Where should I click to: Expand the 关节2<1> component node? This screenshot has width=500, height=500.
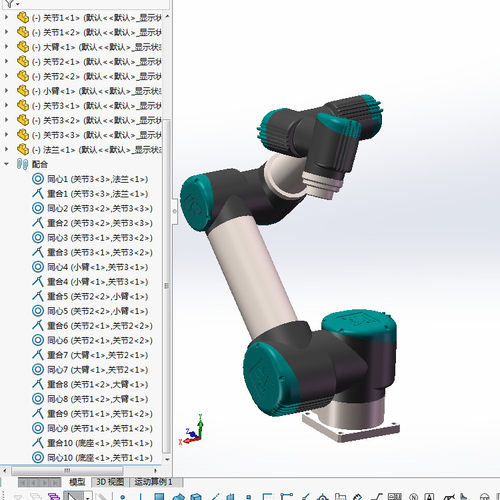point(6,61)
